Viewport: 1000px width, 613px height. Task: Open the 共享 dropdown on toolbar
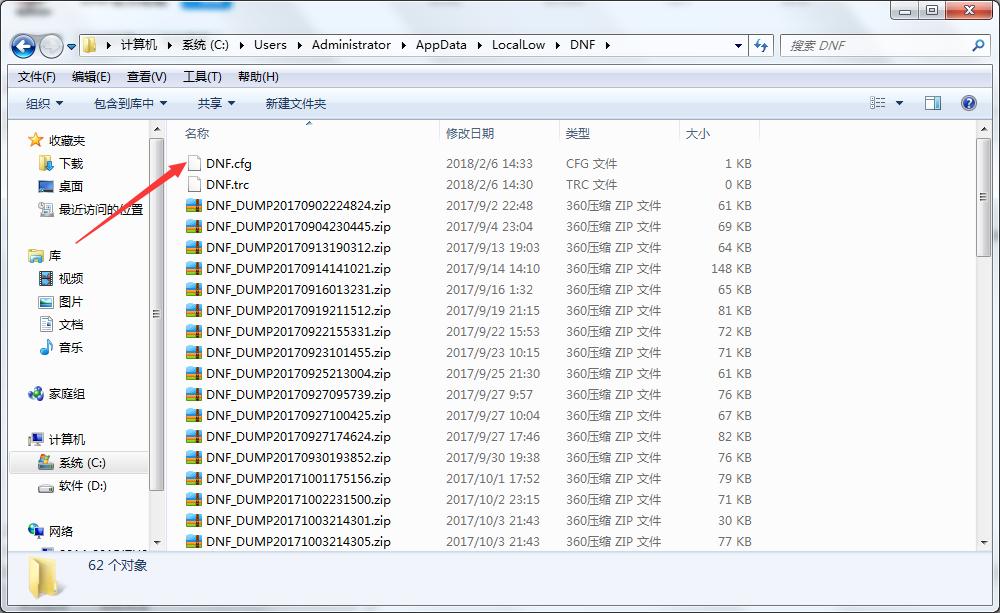[x=214, y=103]
